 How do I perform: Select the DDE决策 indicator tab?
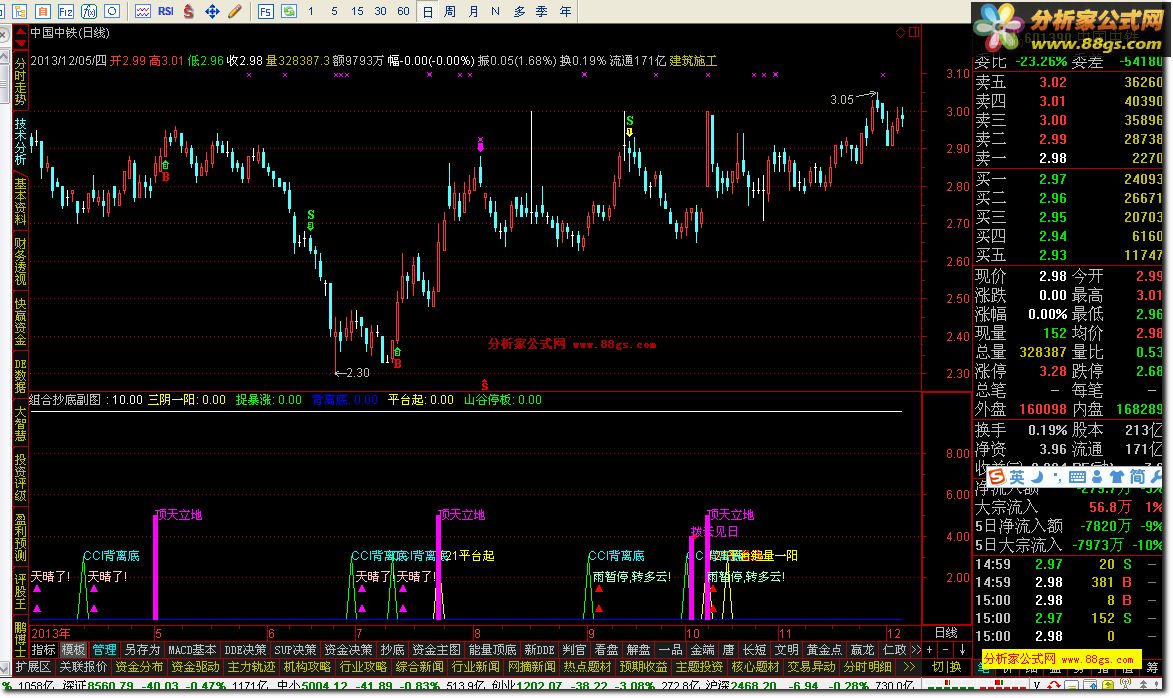[x=245, y=649]
